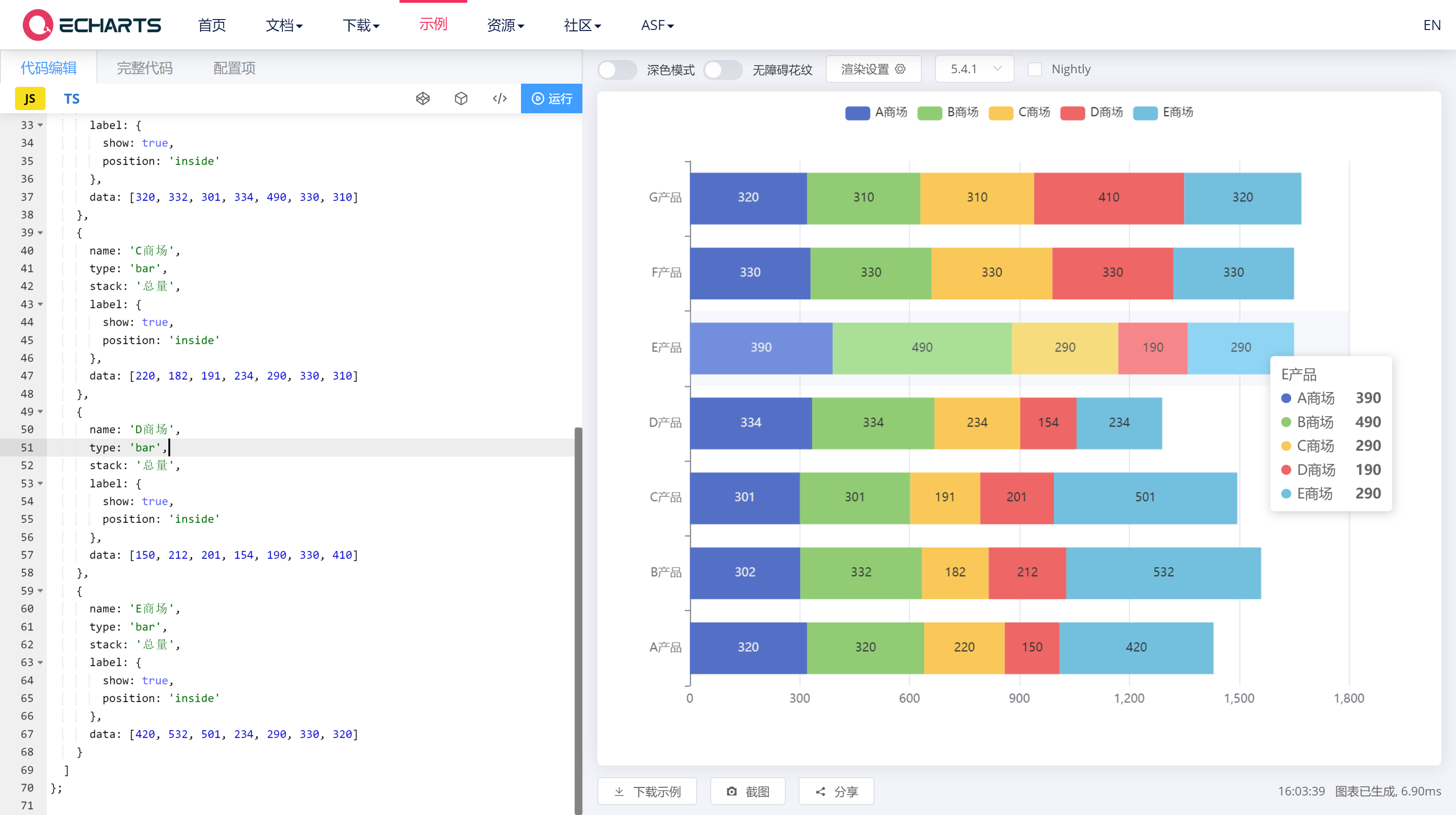
Task: Click the </> embed code icon
Action: pos(500,98)
